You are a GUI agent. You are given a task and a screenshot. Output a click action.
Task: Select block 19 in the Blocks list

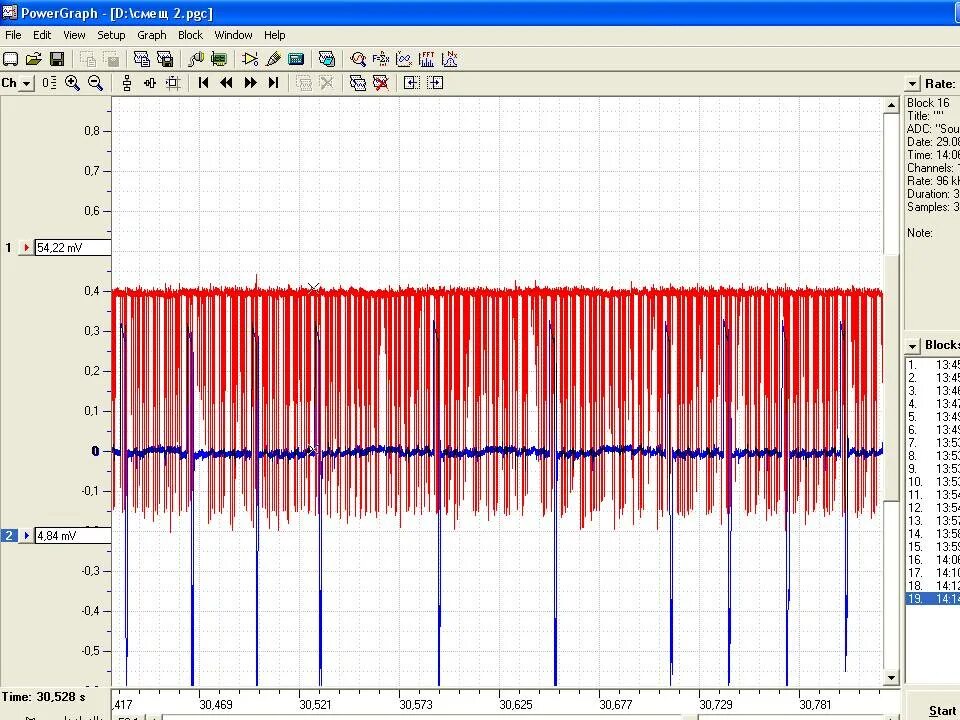930,598
